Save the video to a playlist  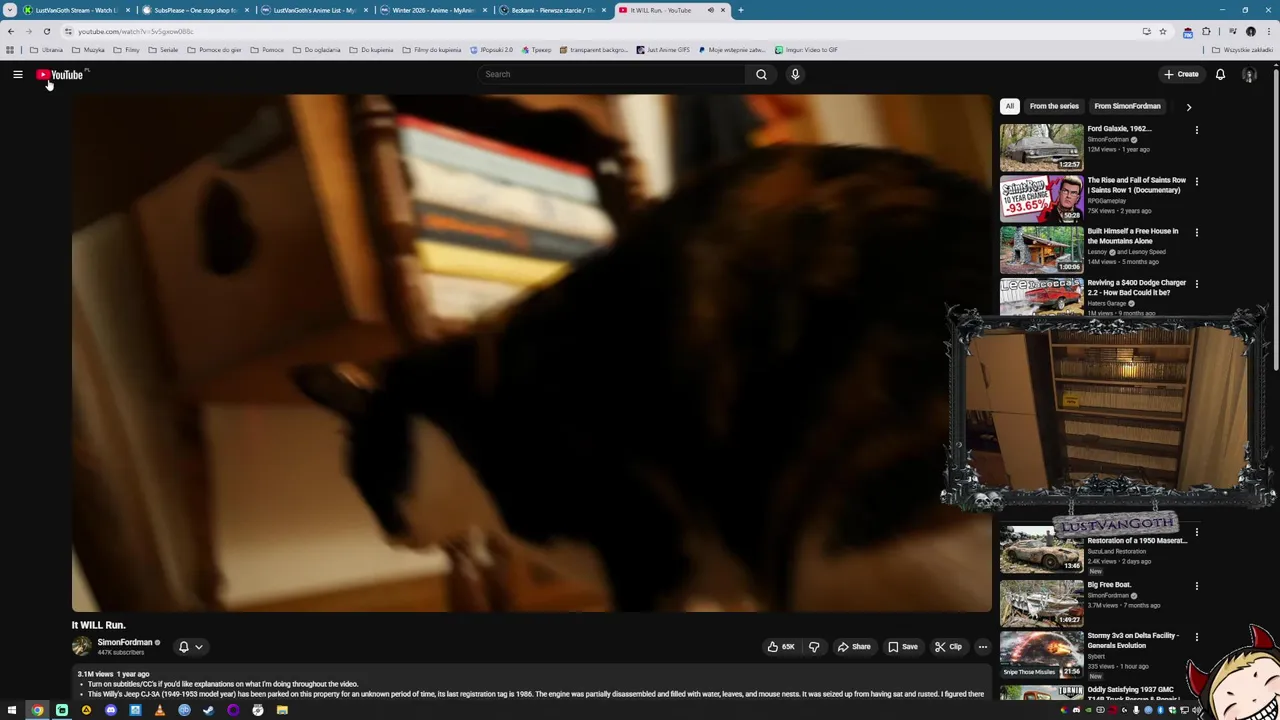[903, 647]
